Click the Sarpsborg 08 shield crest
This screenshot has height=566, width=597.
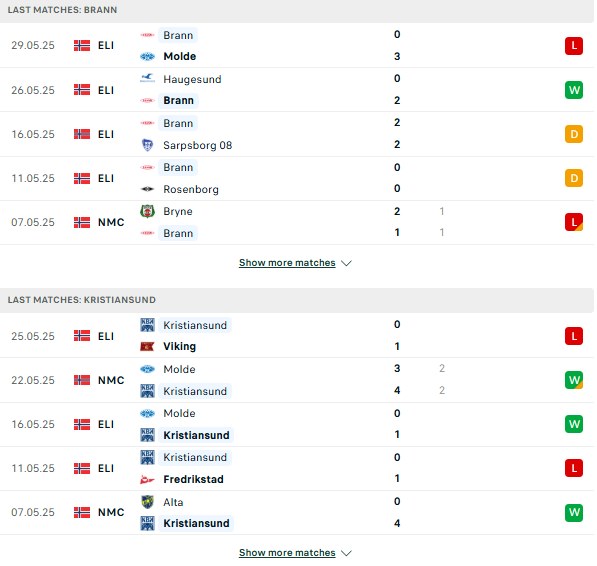tap(147, 145)
